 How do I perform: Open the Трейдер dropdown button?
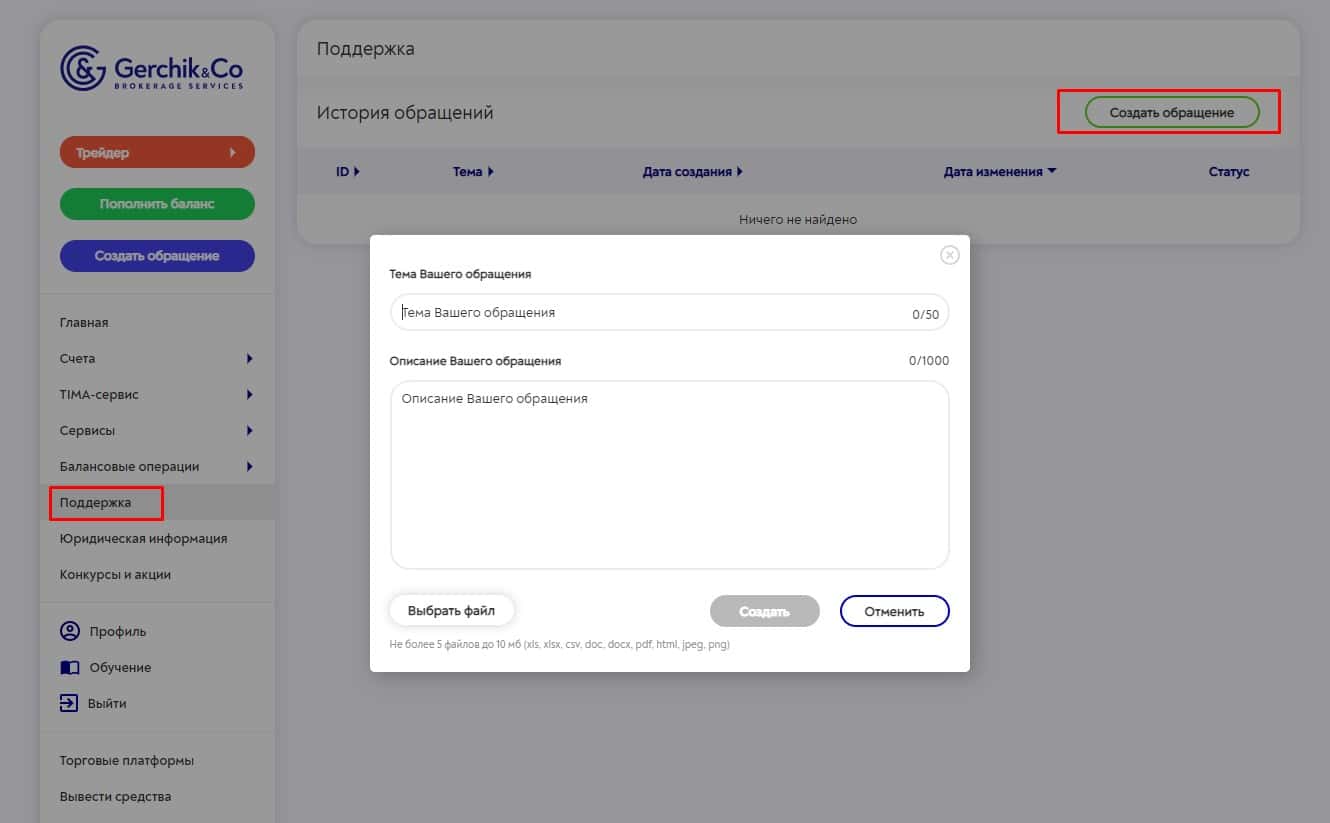pos(157,152)
